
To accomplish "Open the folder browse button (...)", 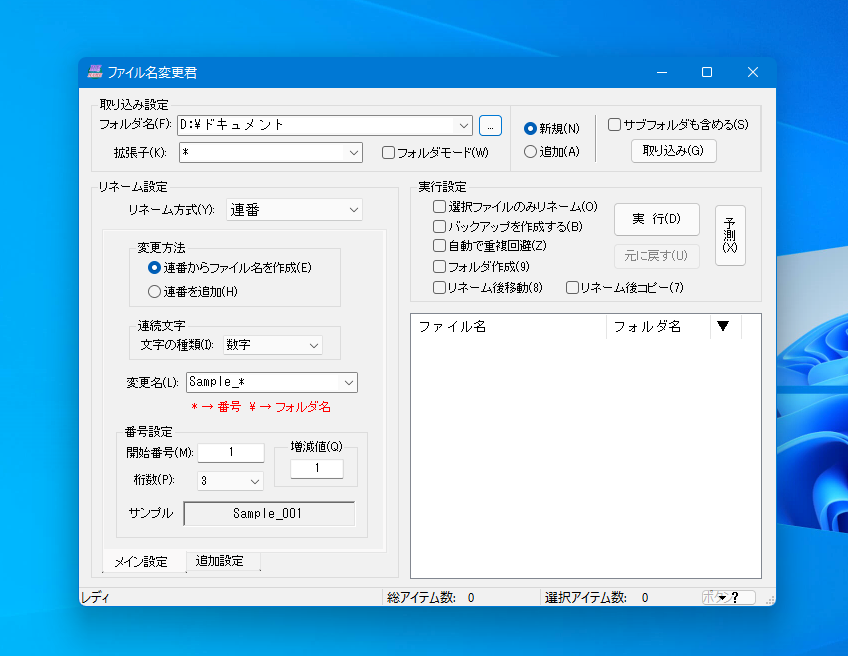I will click(490, 125).
